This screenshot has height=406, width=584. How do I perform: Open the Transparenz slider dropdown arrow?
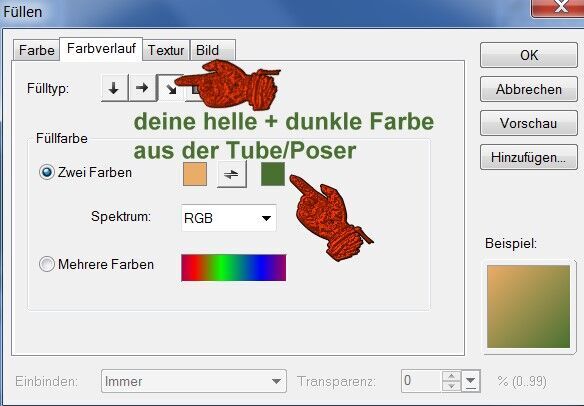pyautogui.click(x=471, y=381)
